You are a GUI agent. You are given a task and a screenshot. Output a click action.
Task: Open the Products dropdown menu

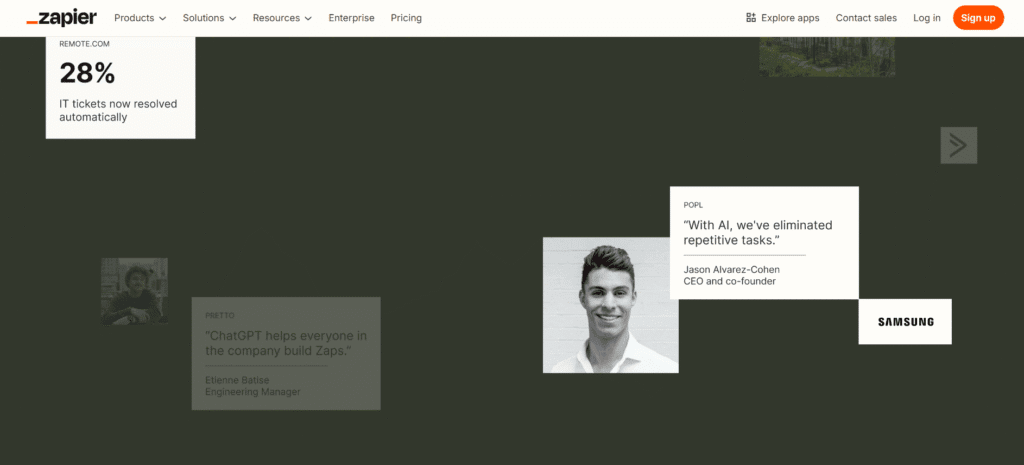140,18
